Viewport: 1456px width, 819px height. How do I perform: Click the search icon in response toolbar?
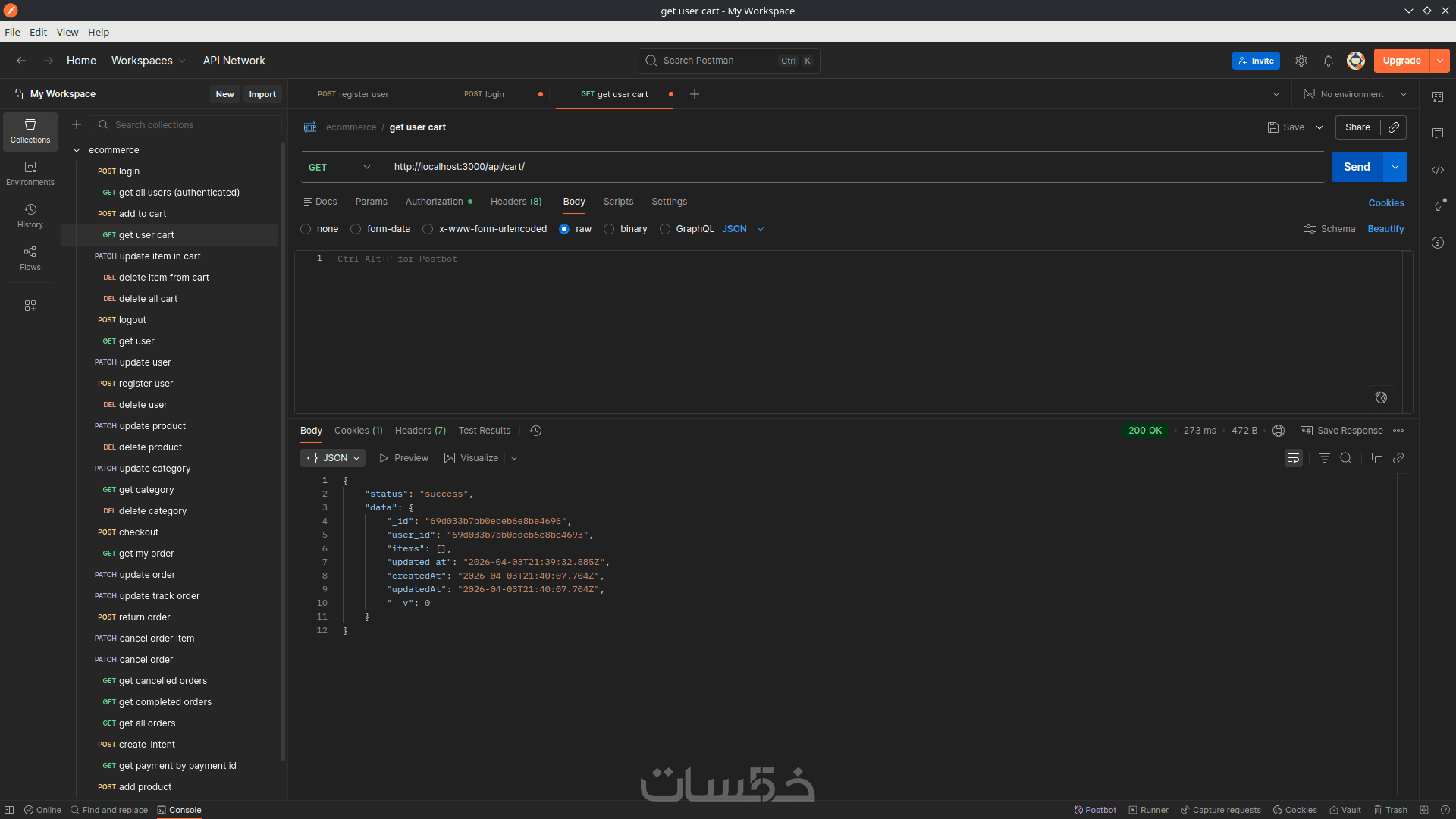1345,458
